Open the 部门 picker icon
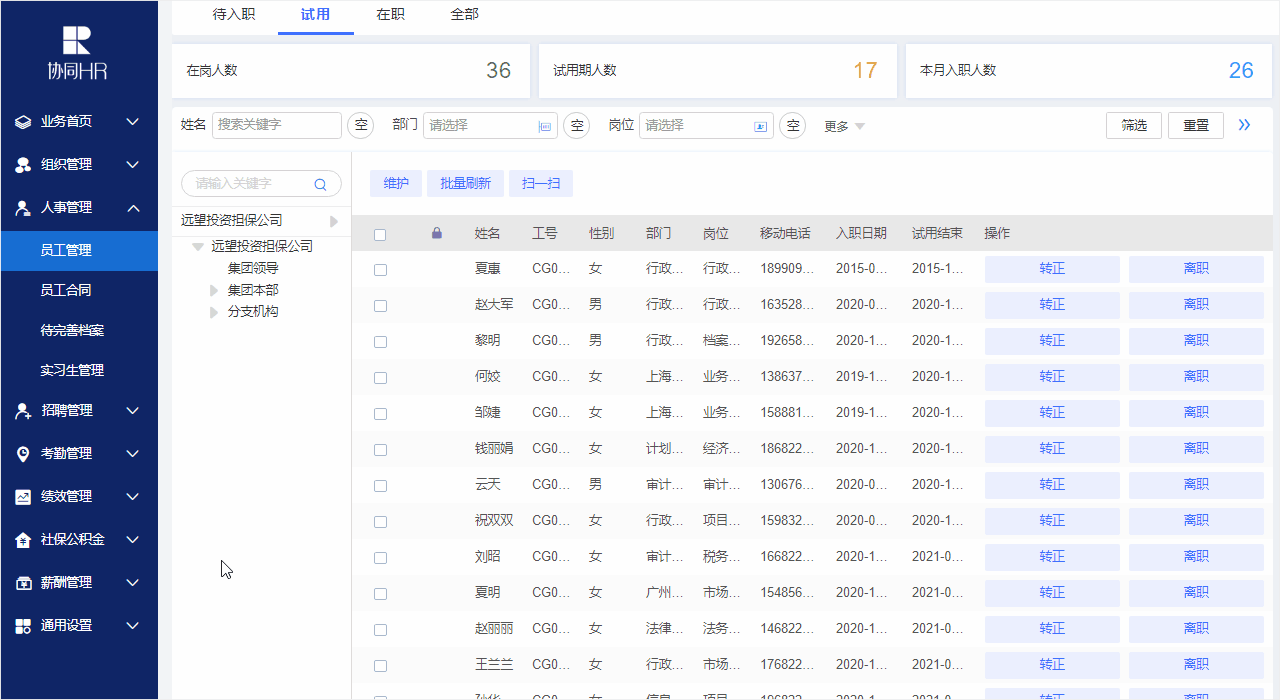 (545, 126)
